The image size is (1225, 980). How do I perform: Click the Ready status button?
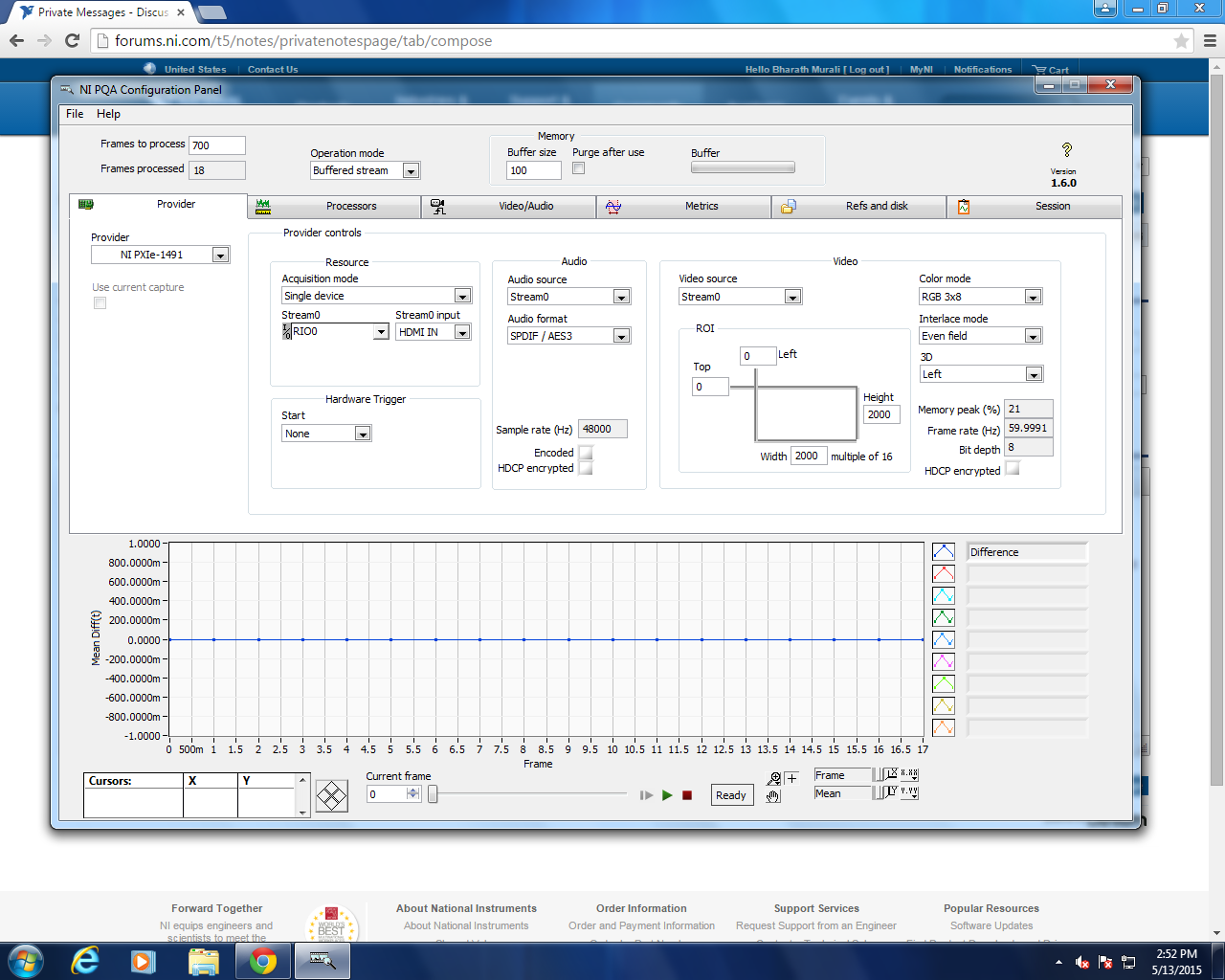click(731, 795)
